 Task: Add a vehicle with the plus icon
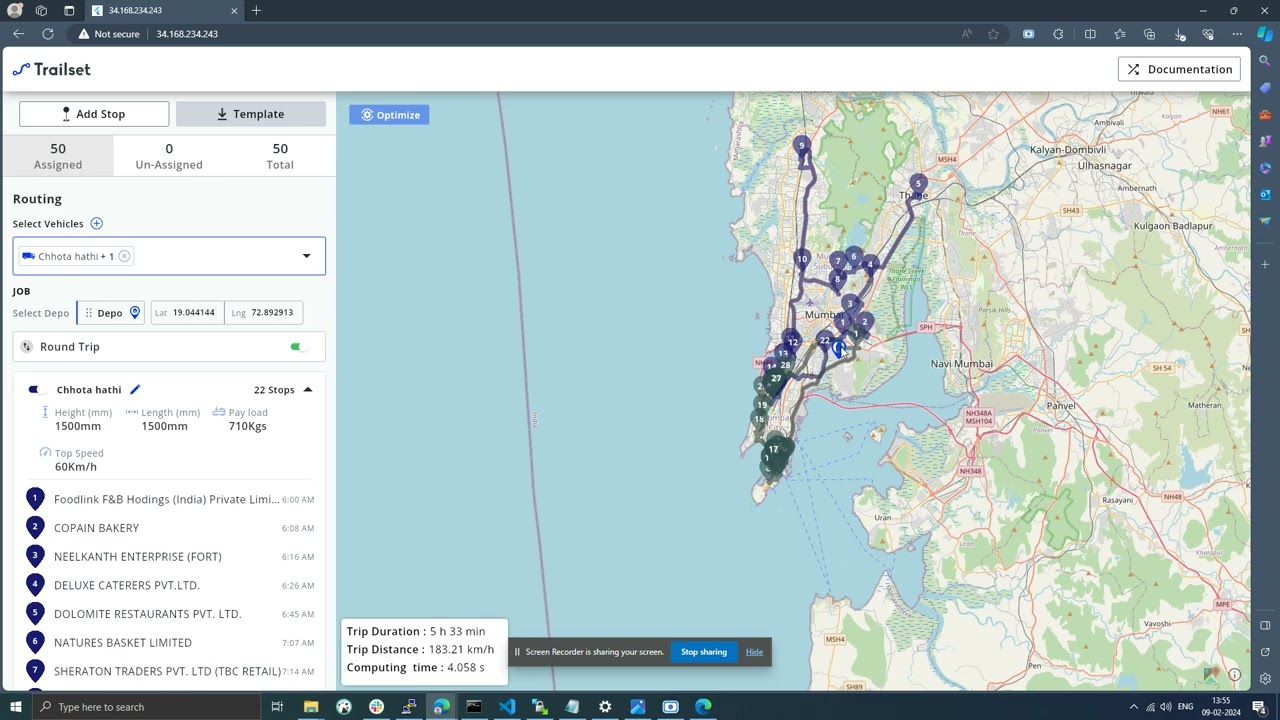point(96,224)
